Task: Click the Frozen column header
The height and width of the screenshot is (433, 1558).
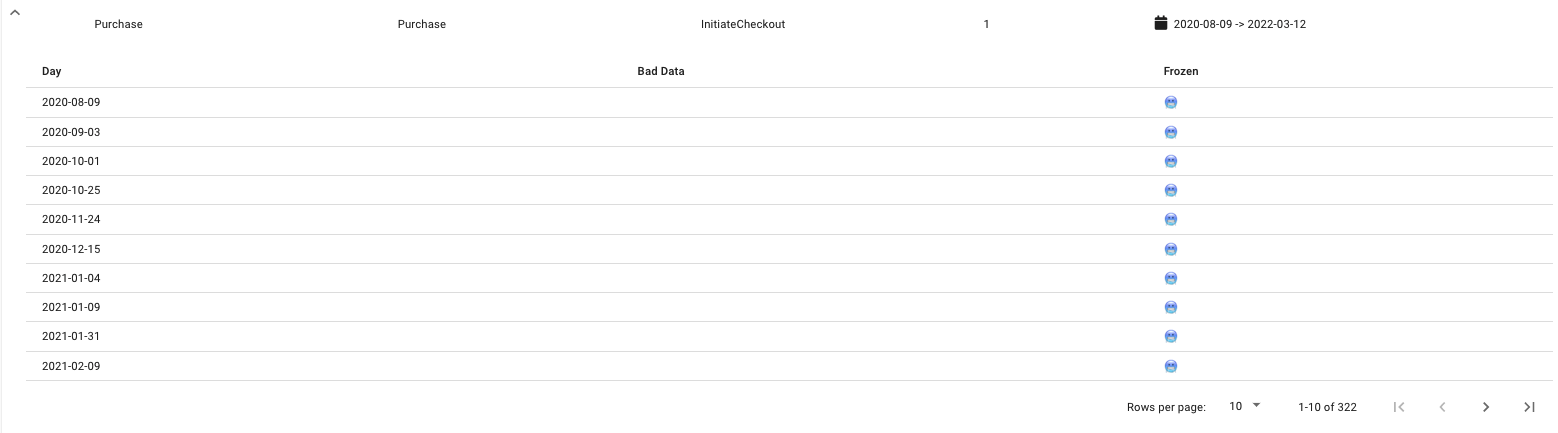Action: [1181, 72]
